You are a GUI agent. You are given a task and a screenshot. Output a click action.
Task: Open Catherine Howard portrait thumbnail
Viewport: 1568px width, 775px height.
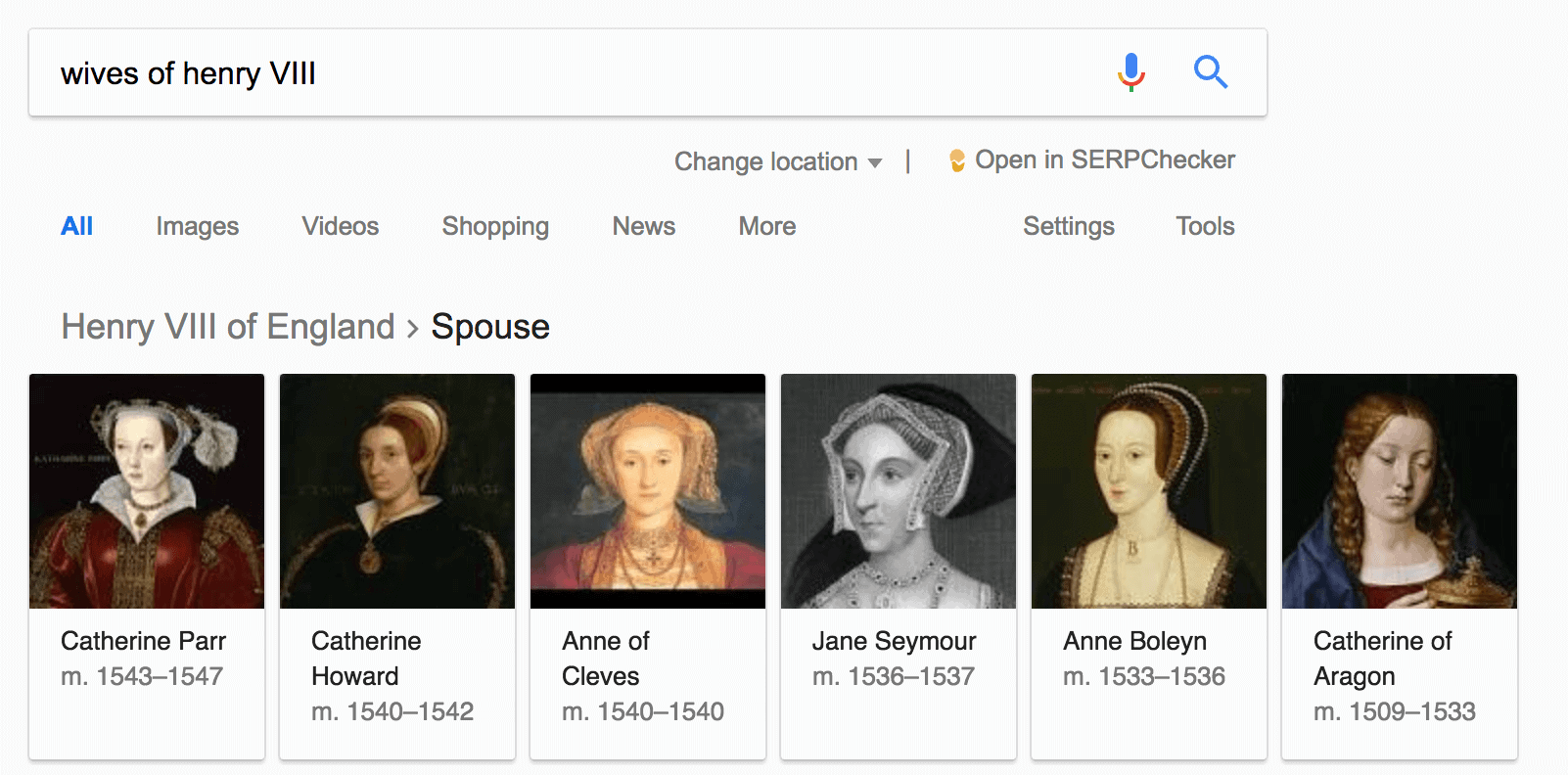[397, 491]
